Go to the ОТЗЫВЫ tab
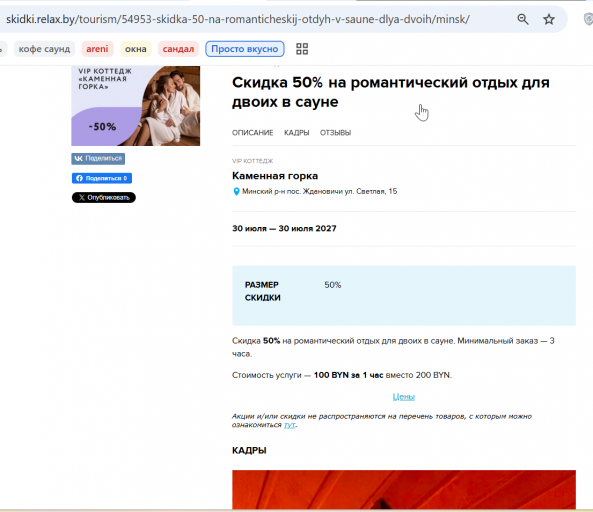This screenshot has width=593, height=512. point(335,133)
